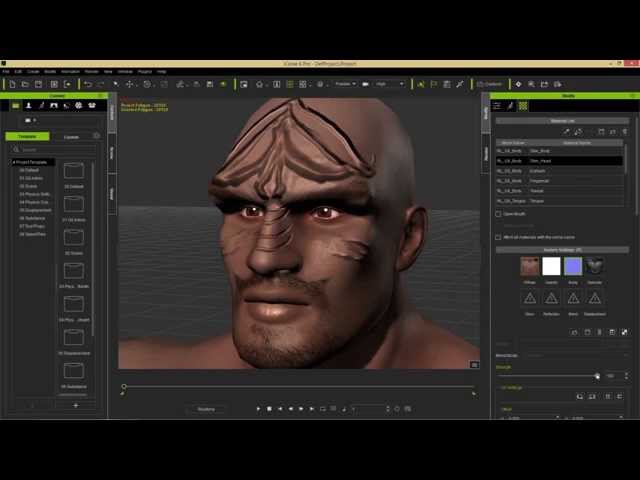Switch the Modify panel to the checker texture icon
This screenshot has width=640, height=480.
tap(523, 106)
